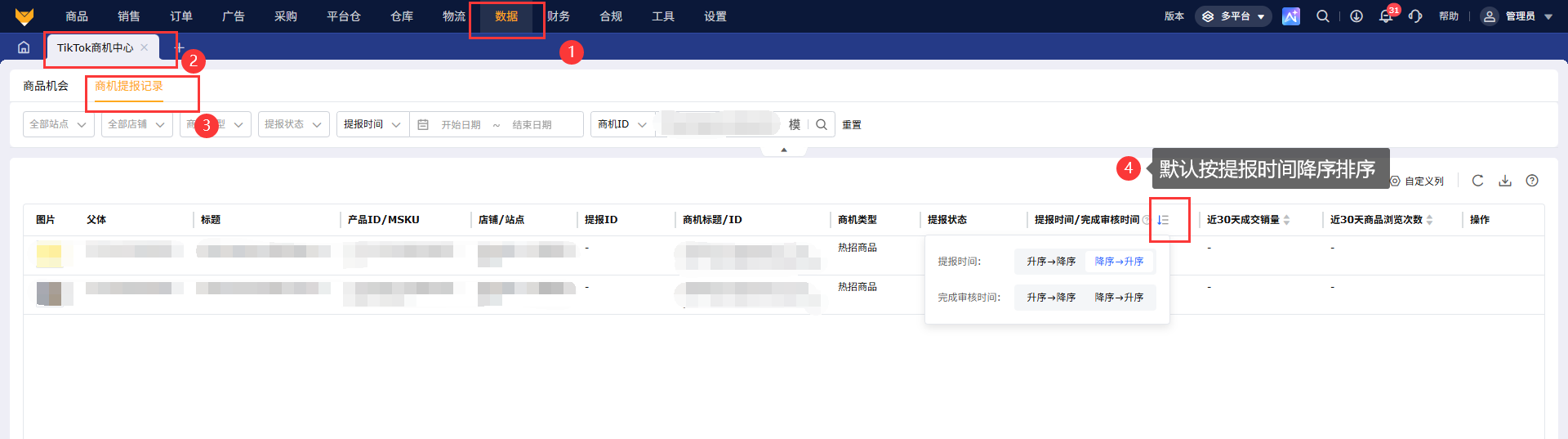Open the 全部站点 dropdown
Viewport: 1568px width, 439px height.
point(59,124)
